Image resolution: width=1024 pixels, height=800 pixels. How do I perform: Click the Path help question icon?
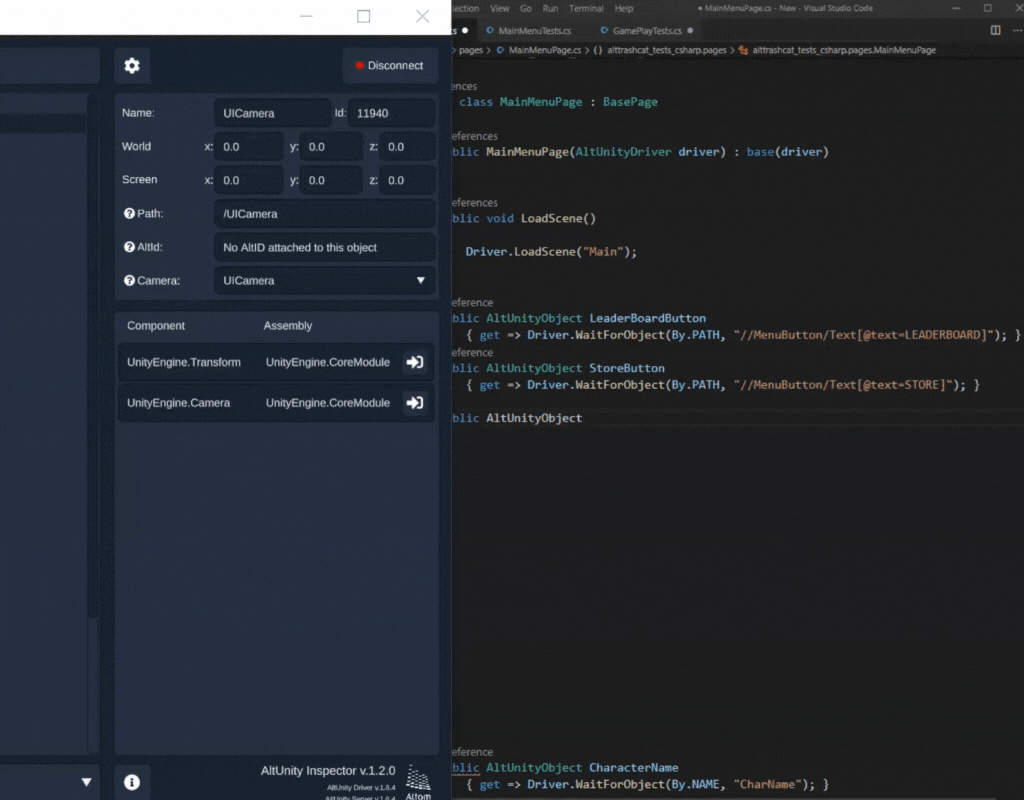click(x=129, y=214)
